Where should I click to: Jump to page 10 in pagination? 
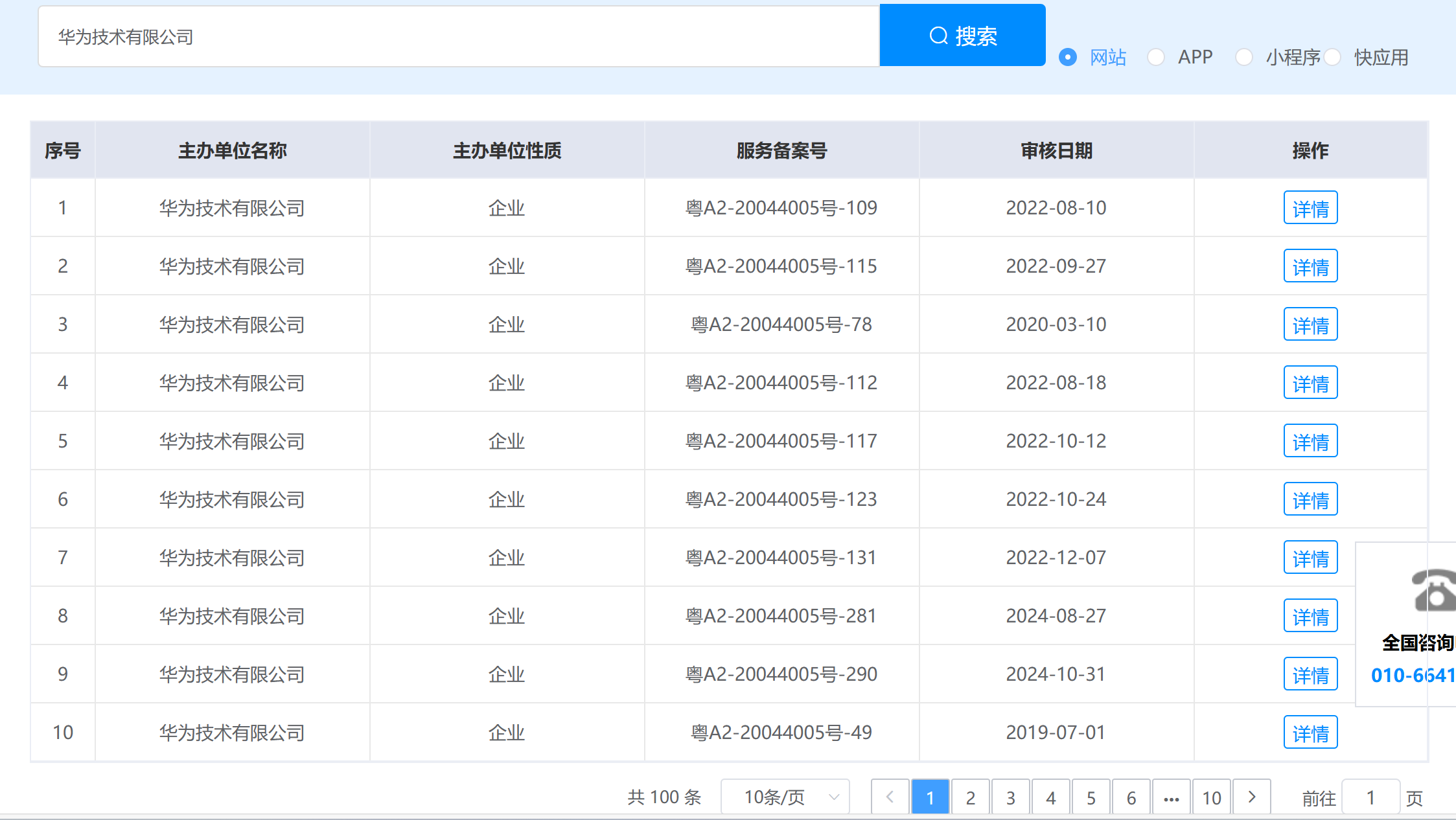pyautogui.click(x=1211, y=797)
